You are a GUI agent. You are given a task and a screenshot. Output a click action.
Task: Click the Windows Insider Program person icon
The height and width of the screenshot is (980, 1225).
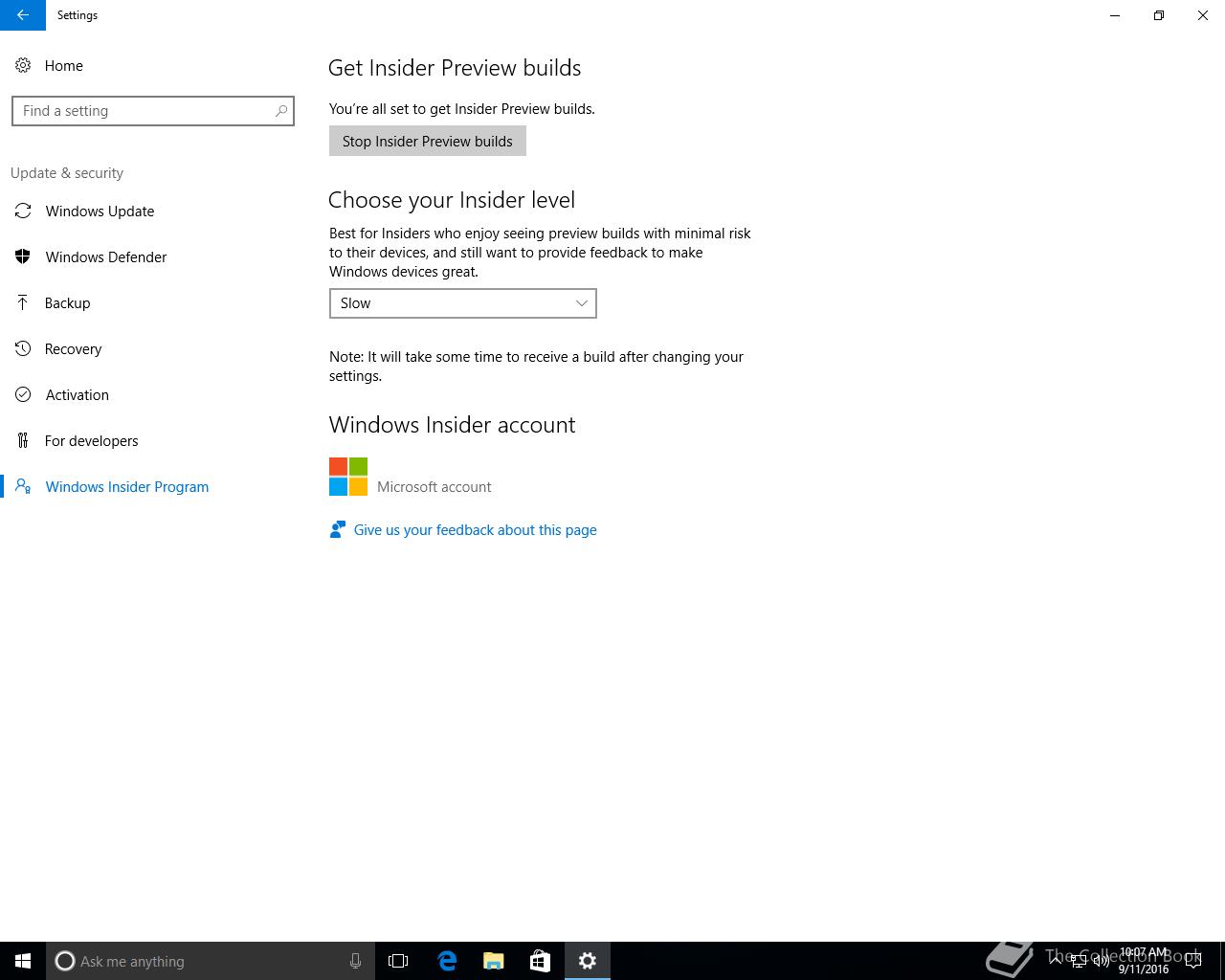pos(23,486)
